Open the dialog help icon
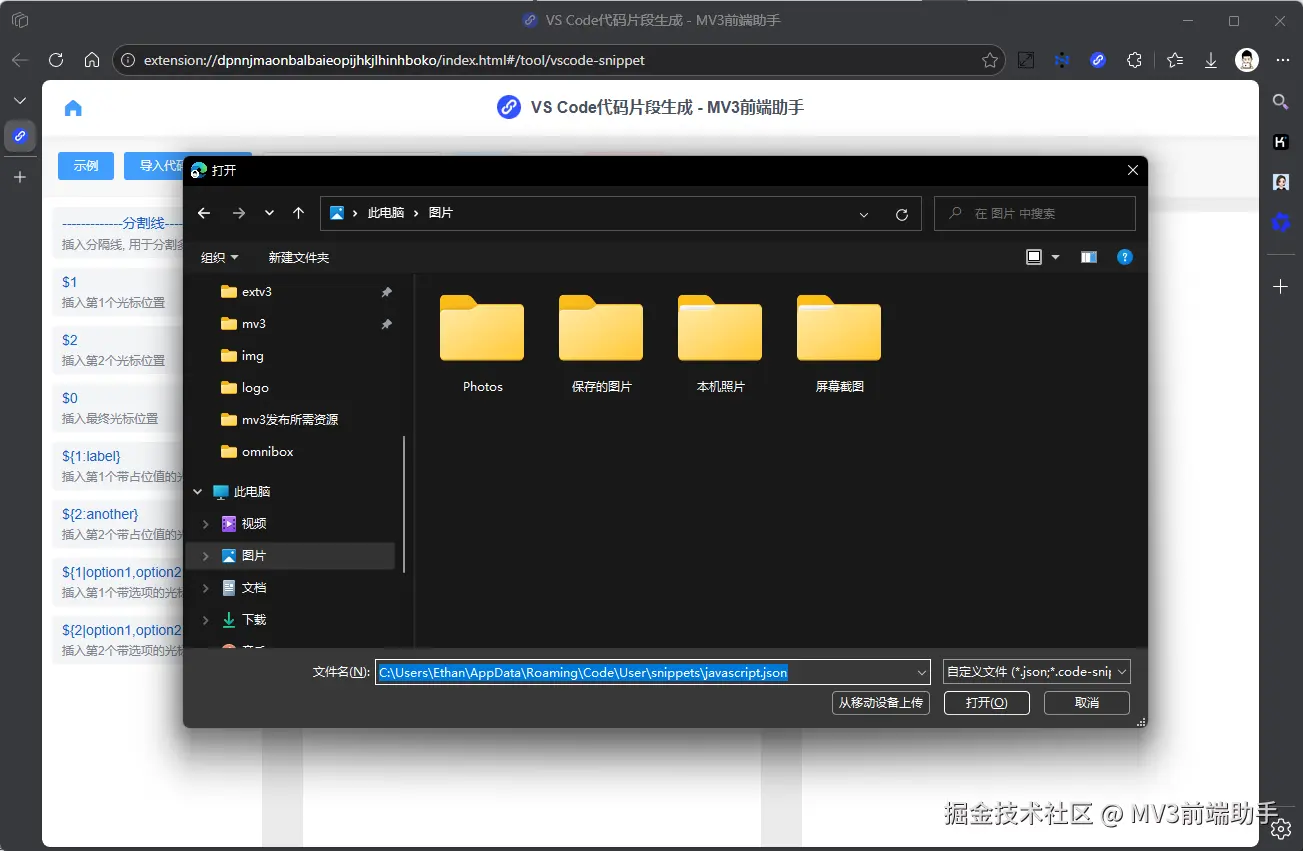 coord(1125,257)
